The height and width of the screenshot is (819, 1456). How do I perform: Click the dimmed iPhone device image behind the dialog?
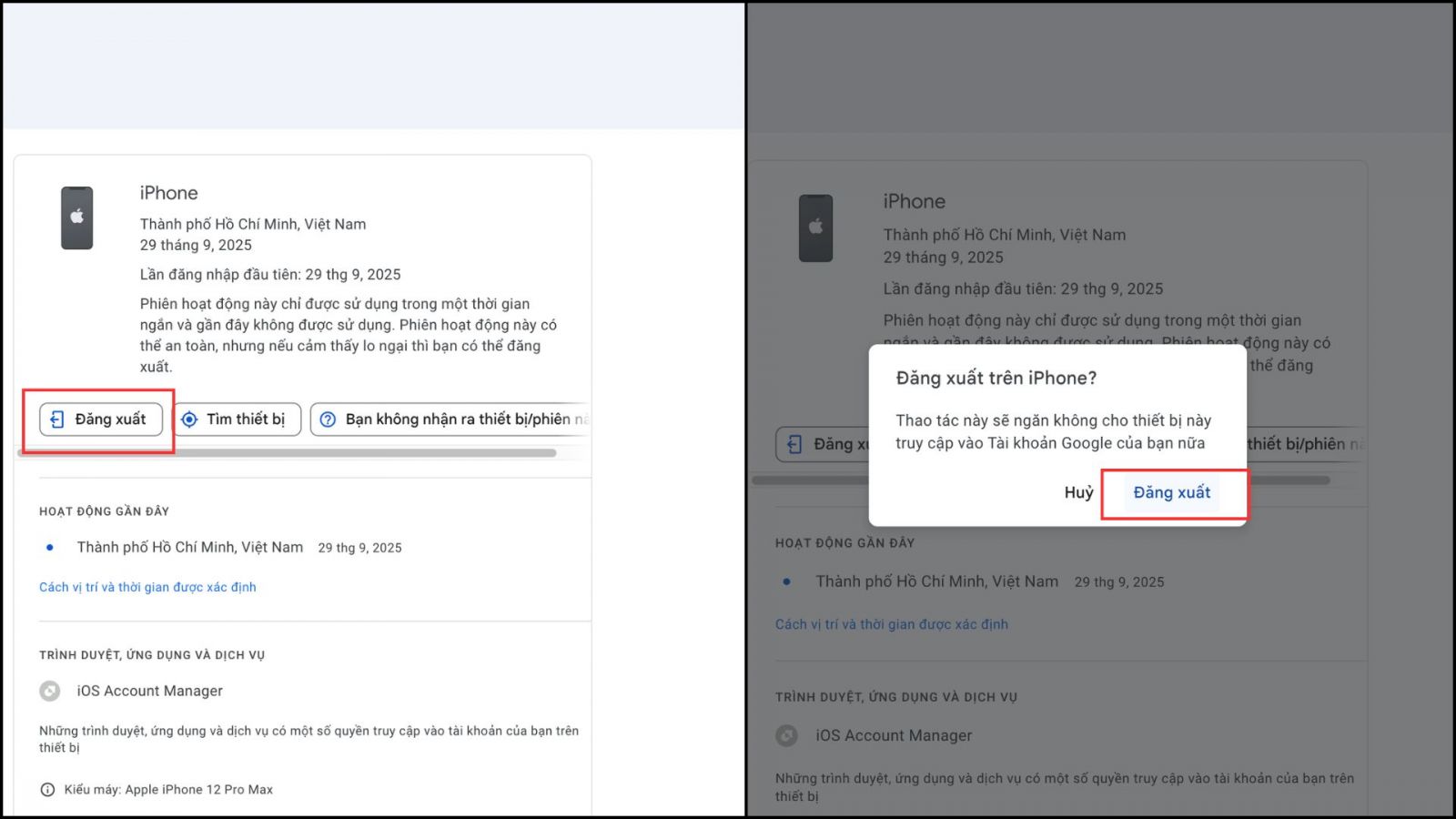pos(815,228)
